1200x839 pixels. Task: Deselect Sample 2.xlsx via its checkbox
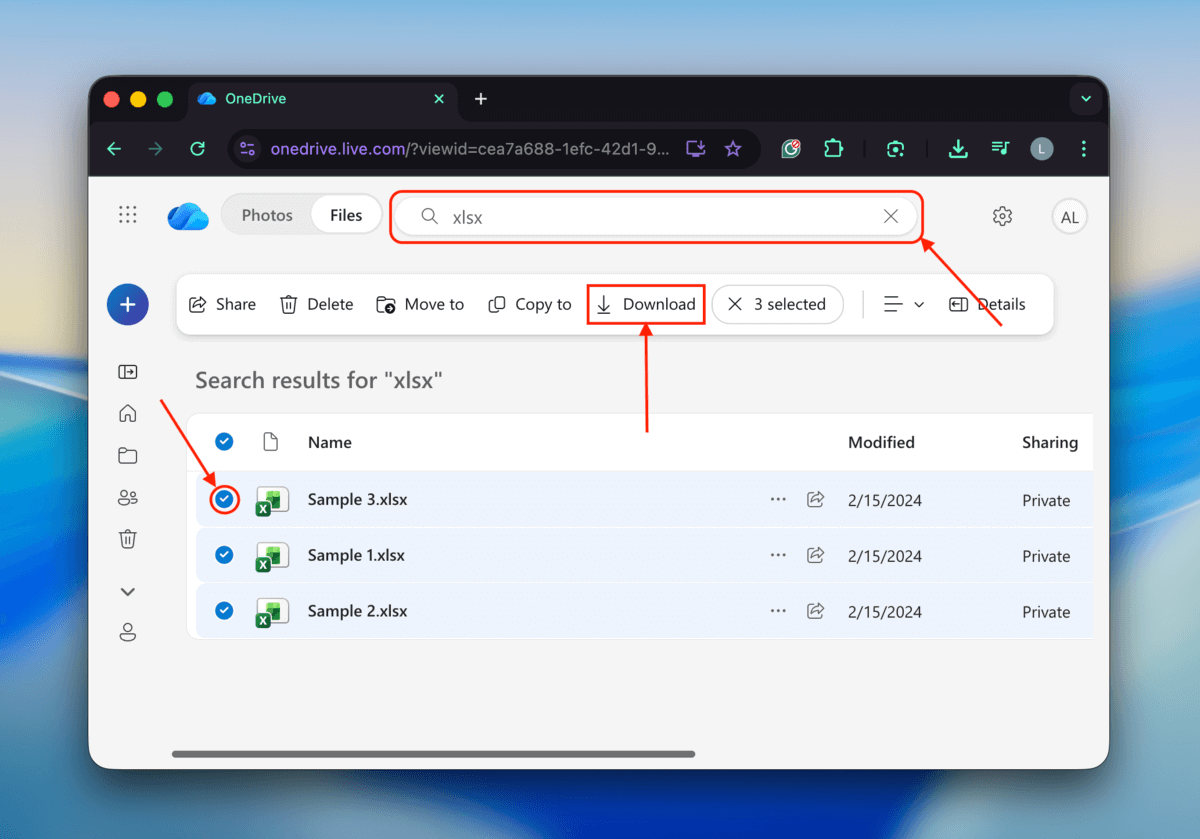(223, 611)
